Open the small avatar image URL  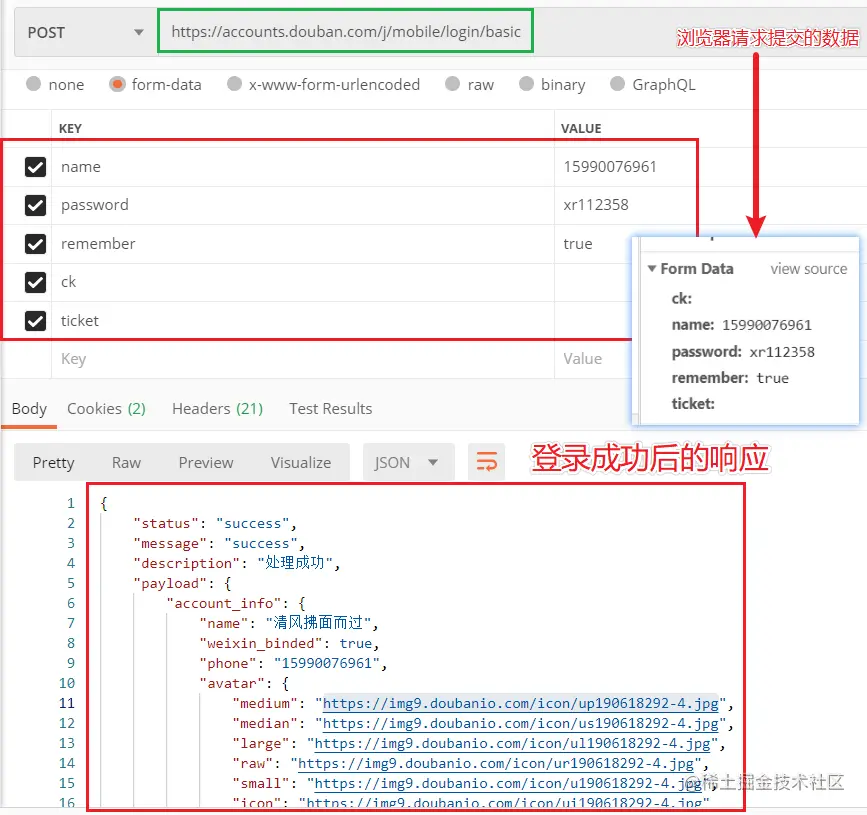(x=504, y=783)
